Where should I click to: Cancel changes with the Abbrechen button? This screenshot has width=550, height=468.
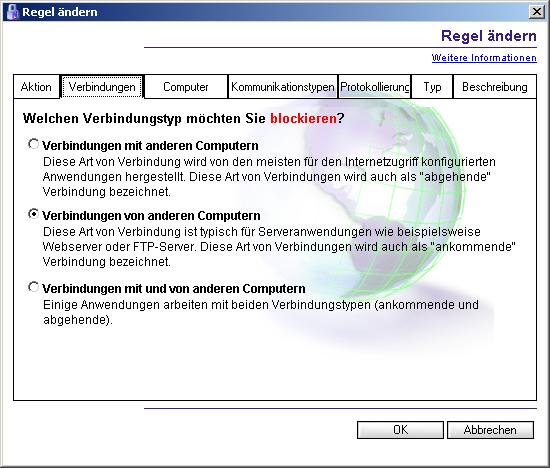tap(490, 430)
